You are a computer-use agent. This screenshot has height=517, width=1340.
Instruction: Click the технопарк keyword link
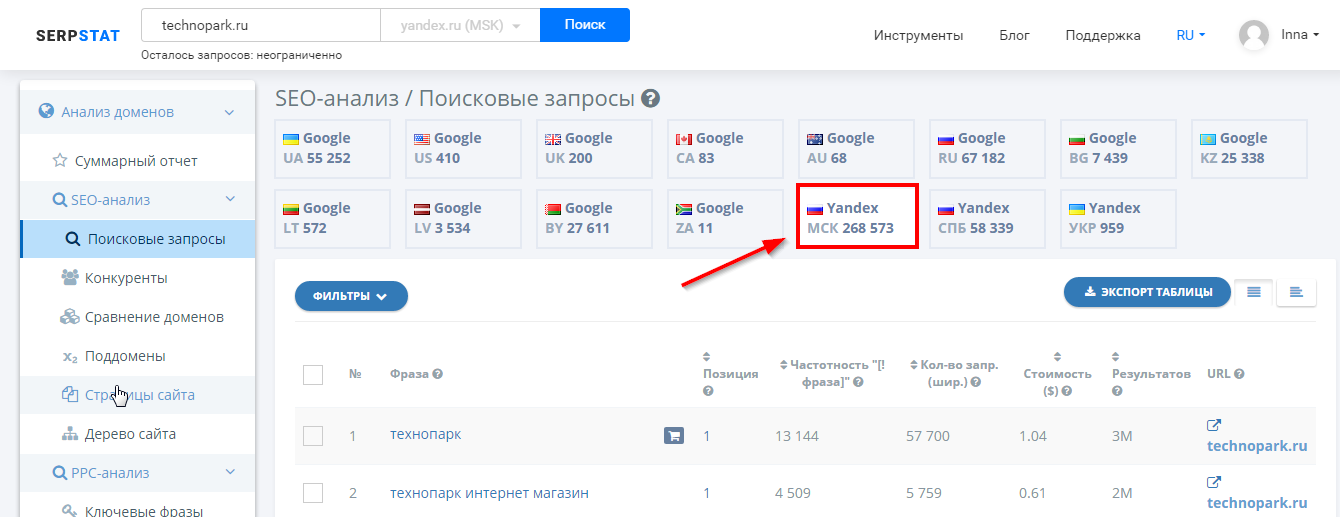pos(425,434)
